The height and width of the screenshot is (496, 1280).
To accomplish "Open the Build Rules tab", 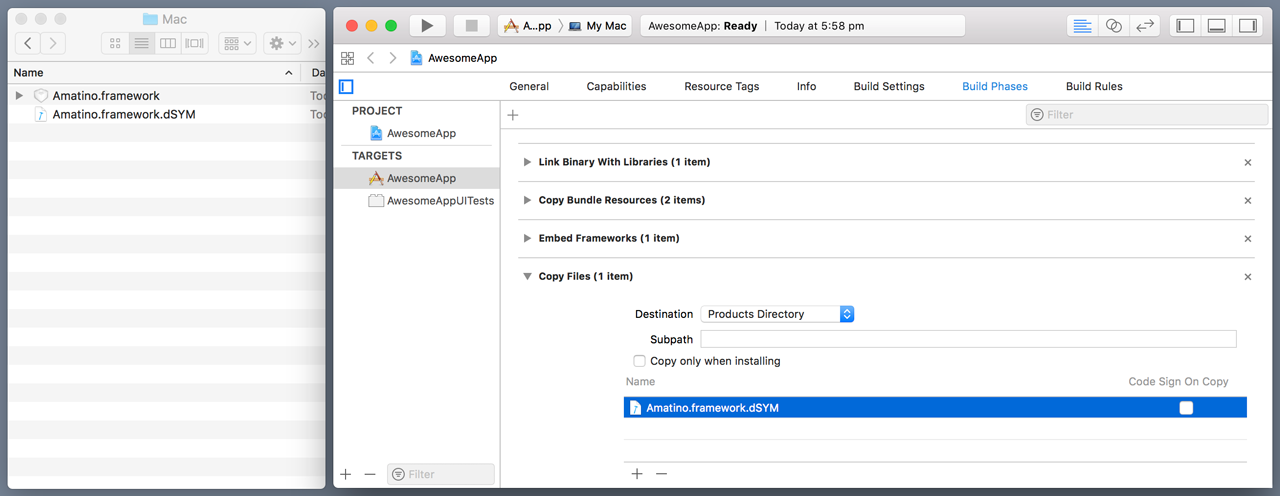I will 1094,87.
